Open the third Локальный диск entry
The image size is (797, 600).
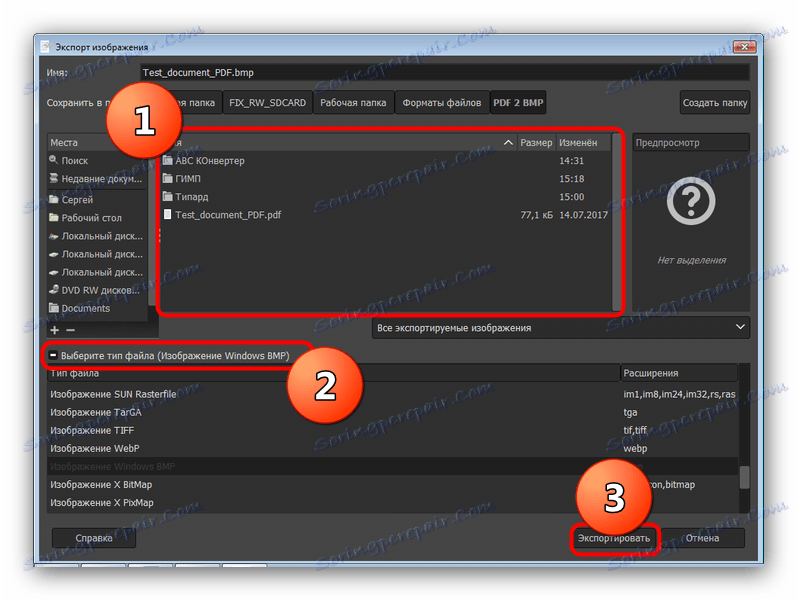[97, 273]
